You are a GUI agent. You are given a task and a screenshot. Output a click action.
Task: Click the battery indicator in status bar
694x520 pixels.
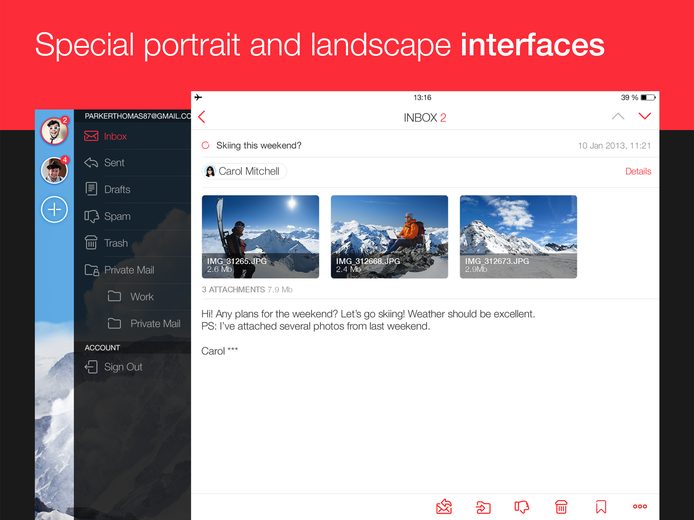click(x=648, y=97)
